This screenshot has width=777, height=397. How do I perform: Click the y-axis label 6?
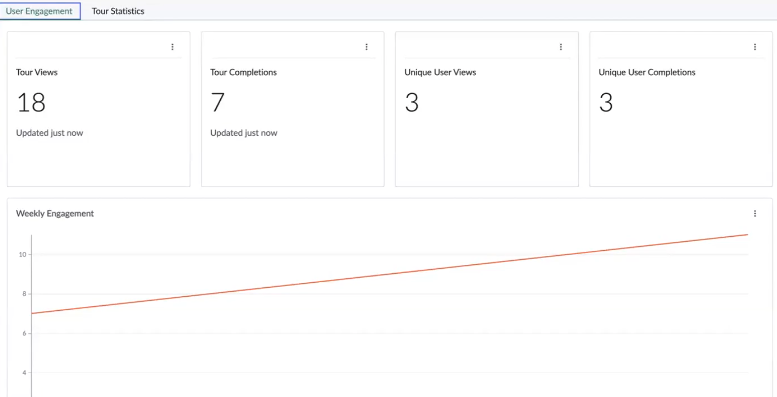tap(24, 334)
